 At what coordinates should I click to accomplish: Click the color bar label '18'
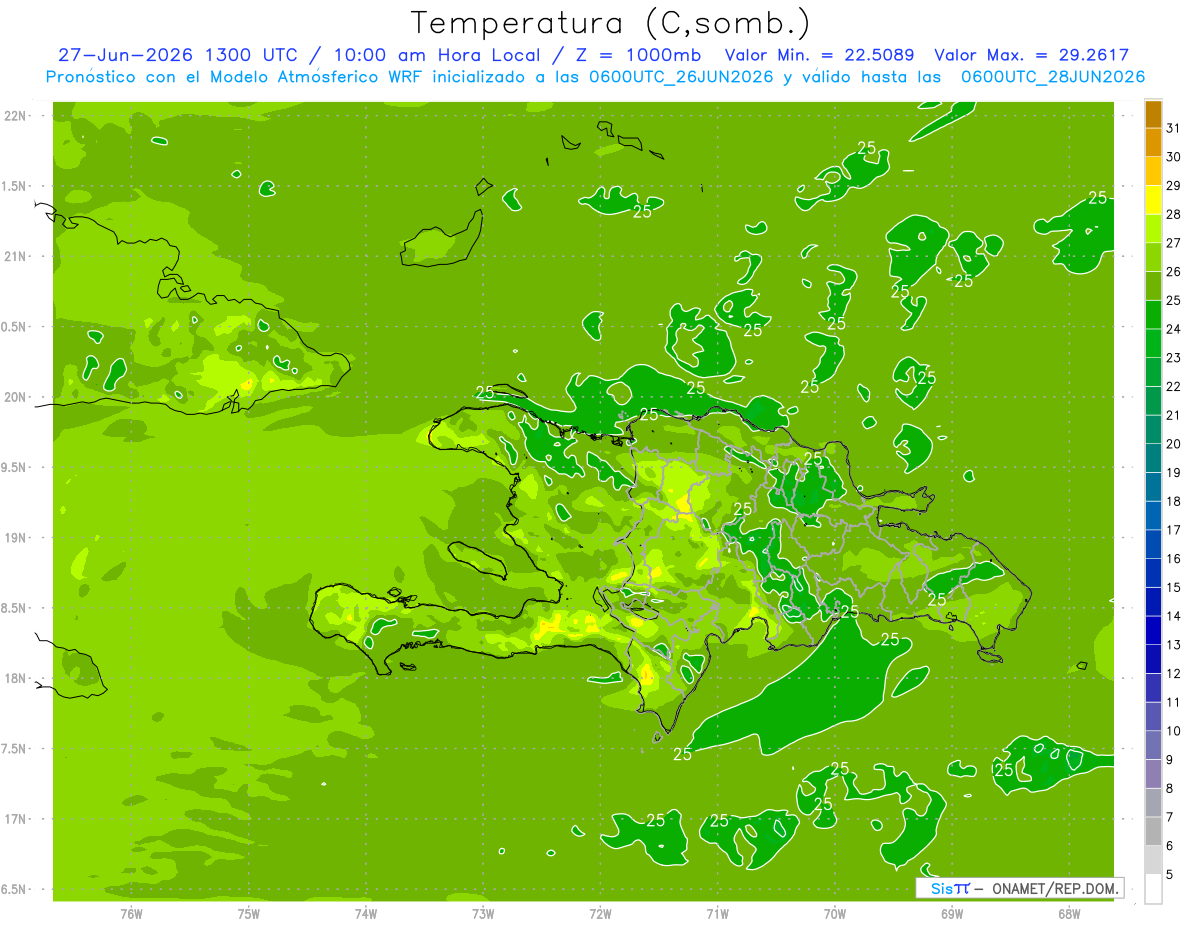click(x=1174, y=502)
